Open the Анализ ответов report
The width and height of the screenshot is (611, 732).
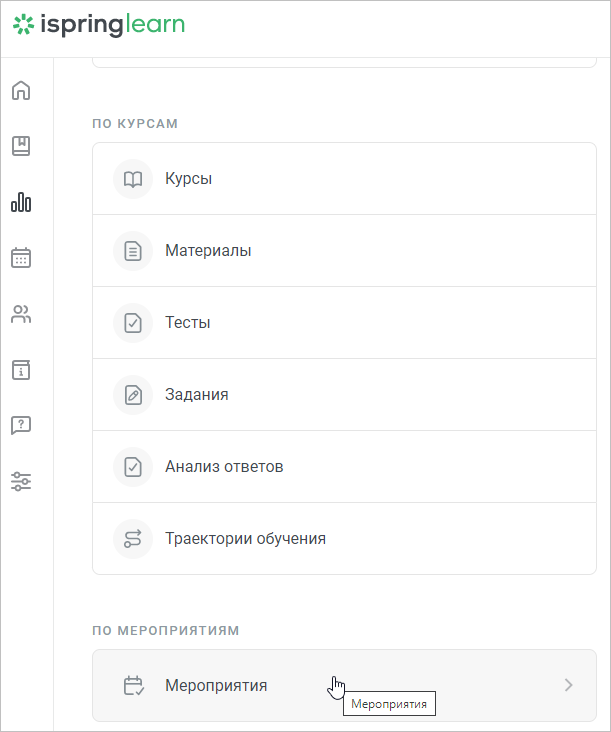pos(344,466)
